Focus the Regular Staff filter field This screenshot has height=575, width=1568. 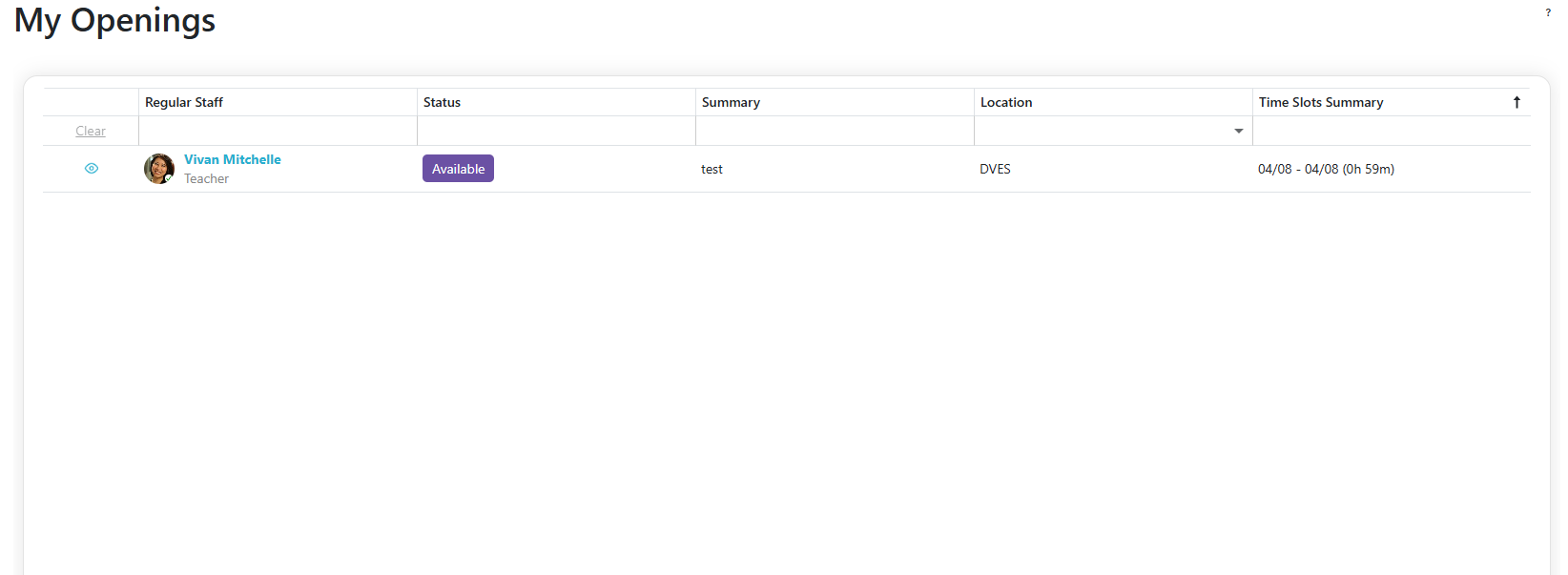(278, 131)
